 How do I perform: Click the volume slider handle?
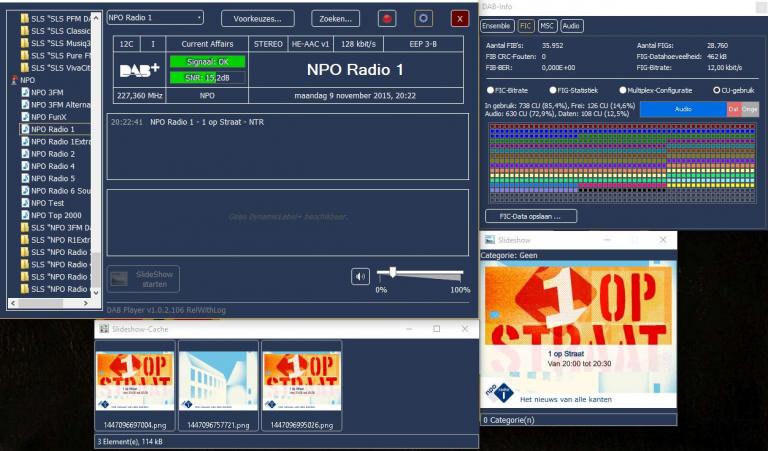393,272
